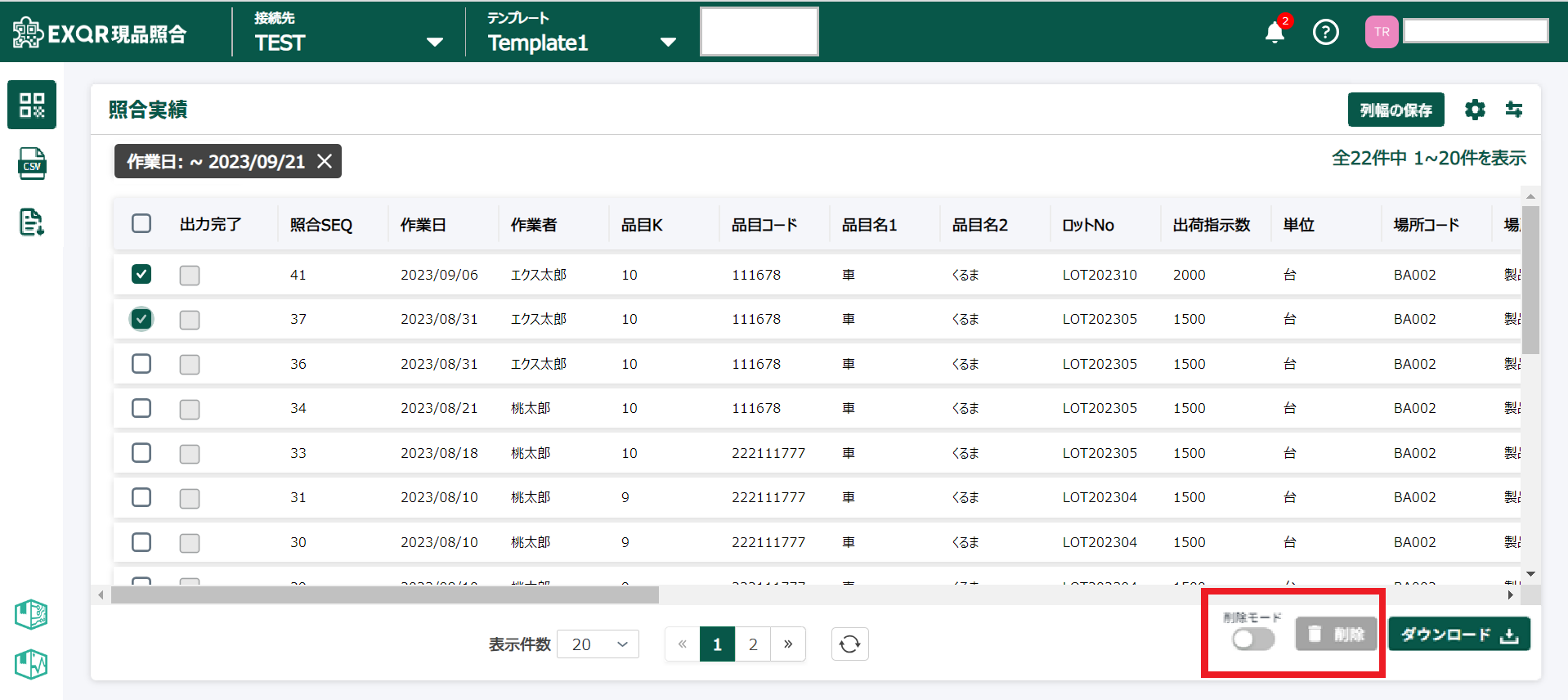Click the 列幅の保存 button
The height and width of the screenshot is (700, 1568).
(x=1396, y=110)
